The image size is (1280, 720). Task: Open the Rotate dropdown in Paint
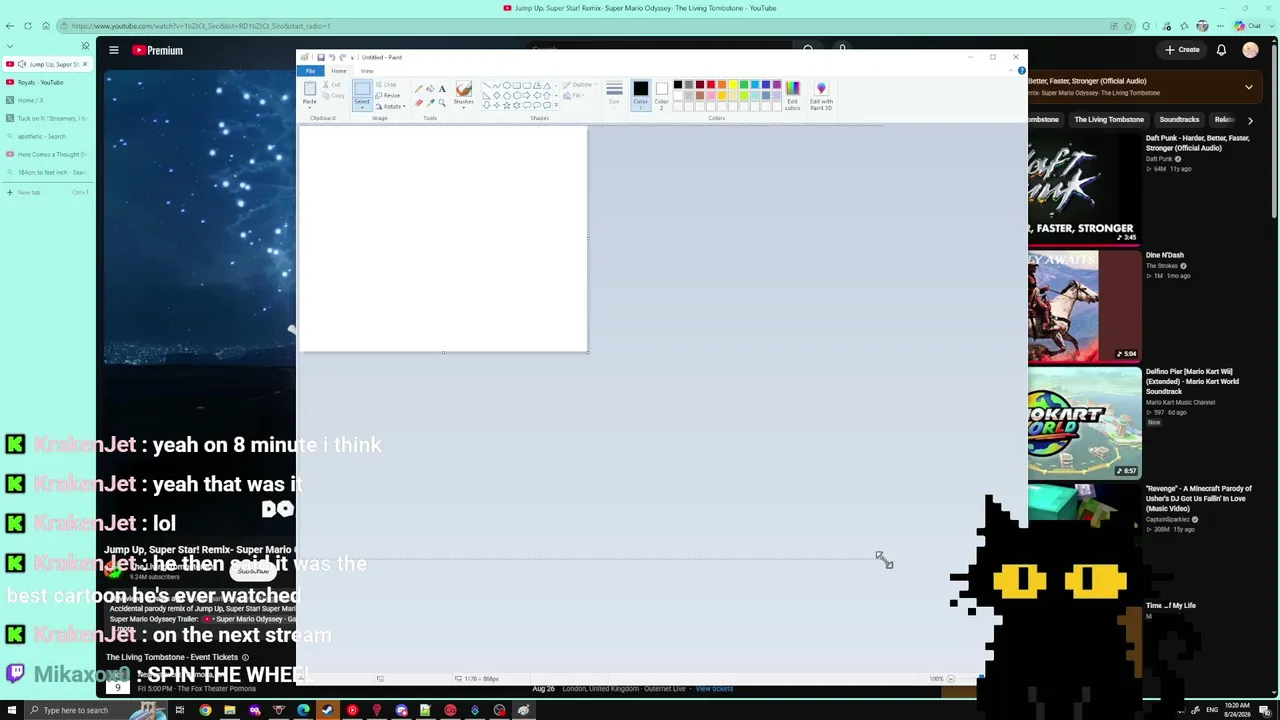tap(390, 105)
